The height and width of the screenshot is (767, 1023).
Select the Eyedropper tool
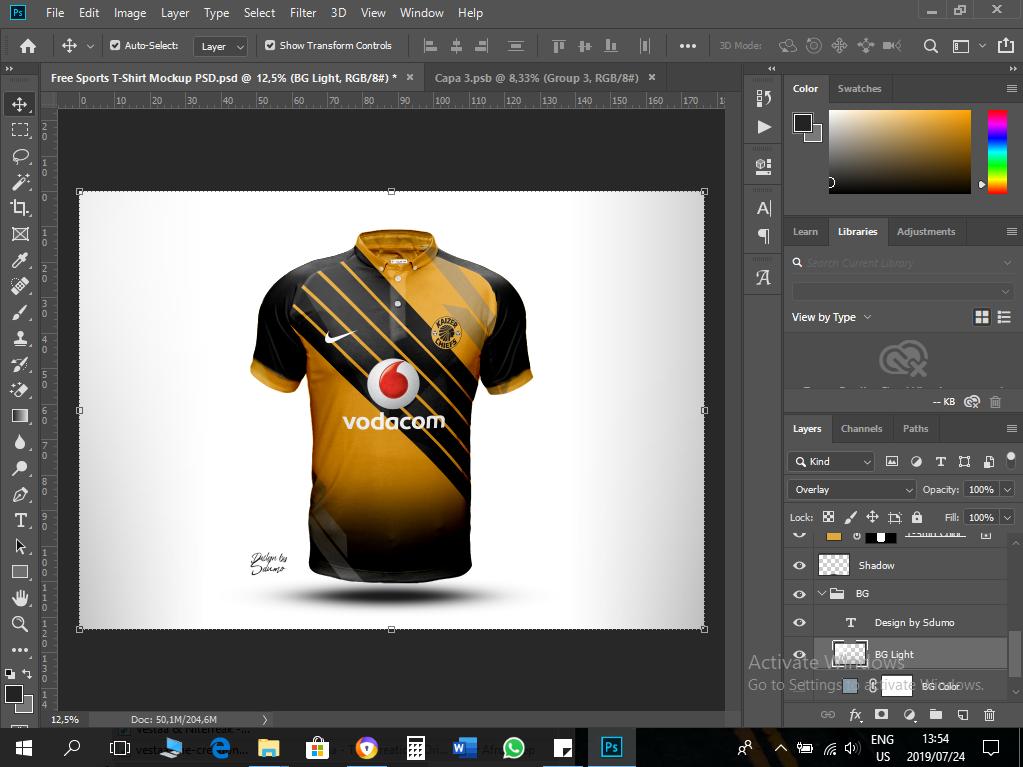click(x=20, y=260)
